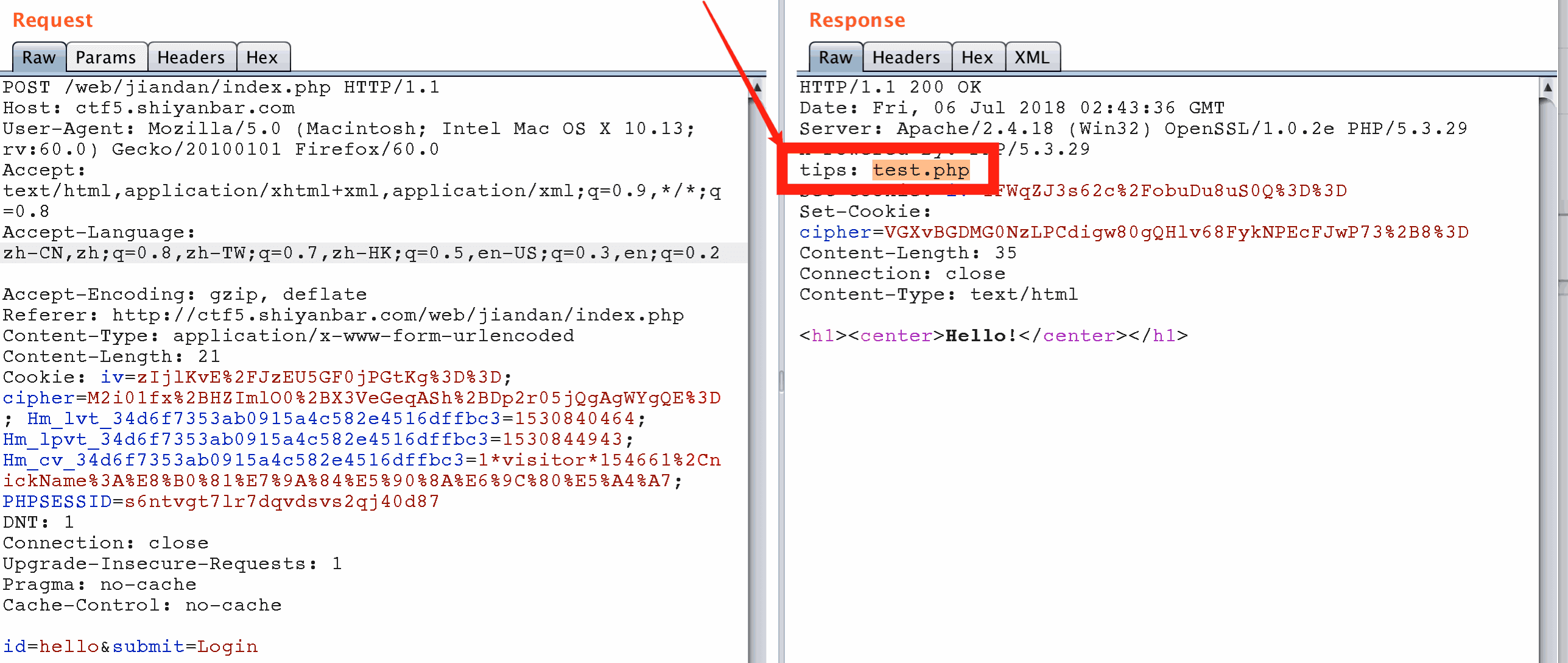
Task: Select the Response Raw tab
Action: pyautogui.click(x=835, y=57)
